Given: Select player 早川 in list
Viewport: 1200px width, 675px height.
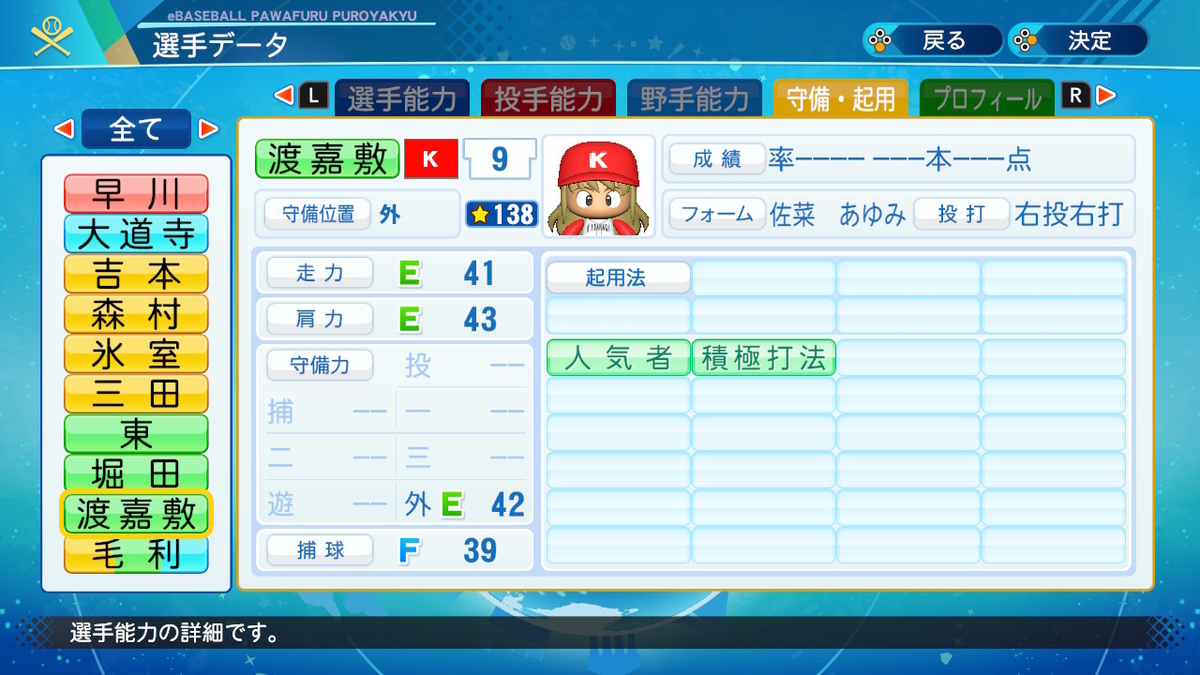Looking at the screenshot, I should 136,193.
